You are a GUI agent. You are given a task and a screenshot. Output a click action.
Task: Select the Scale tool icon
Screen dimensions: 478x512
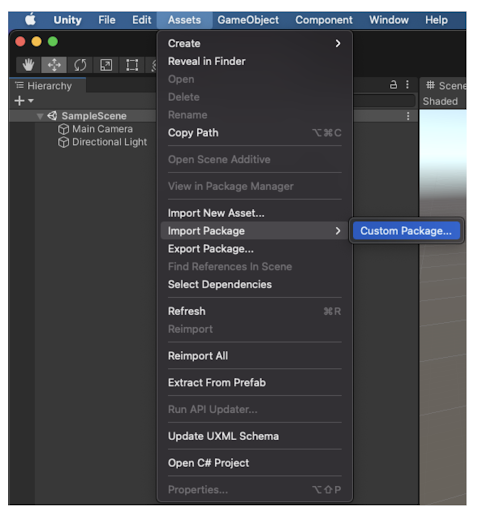(x=106, y=65)
